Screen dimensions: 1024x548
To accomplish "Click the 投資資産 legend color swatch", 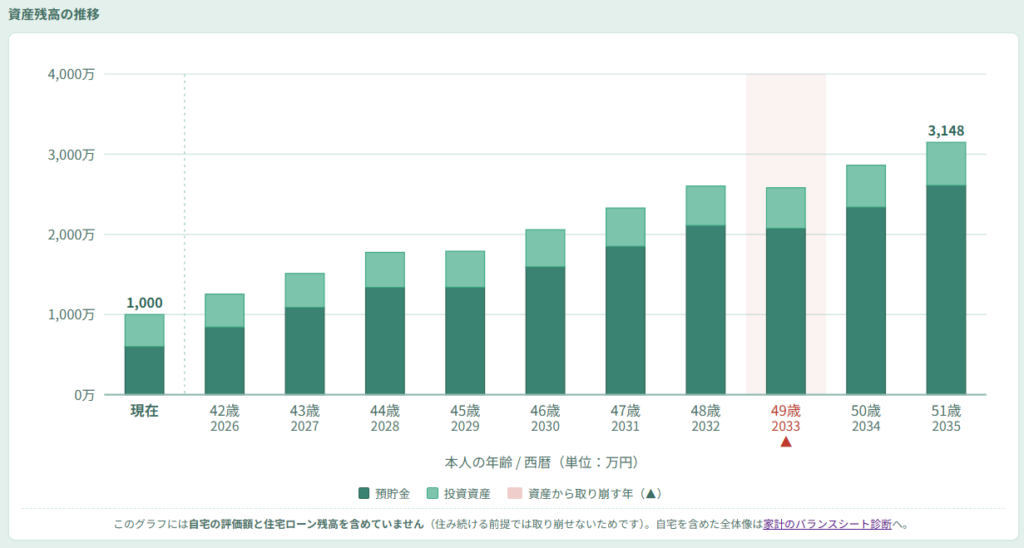I will coord(432,493).
